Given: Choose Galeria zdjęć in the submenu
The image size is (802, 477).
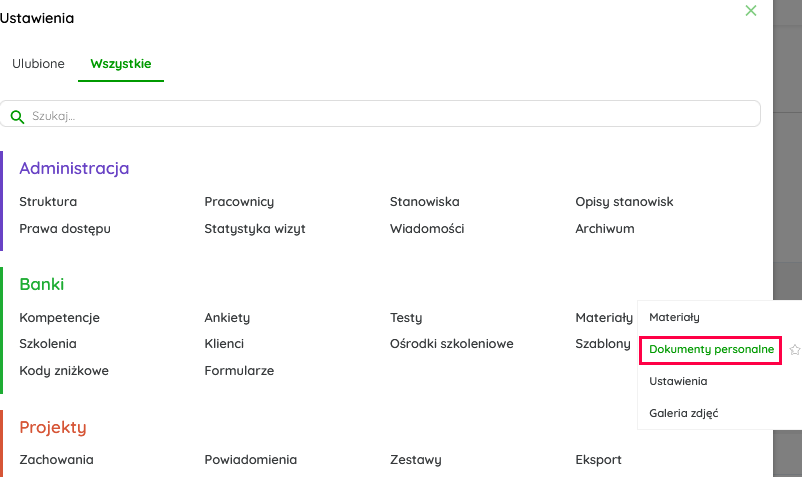Looking at the screenshot, I should click(x=683, y=412).
